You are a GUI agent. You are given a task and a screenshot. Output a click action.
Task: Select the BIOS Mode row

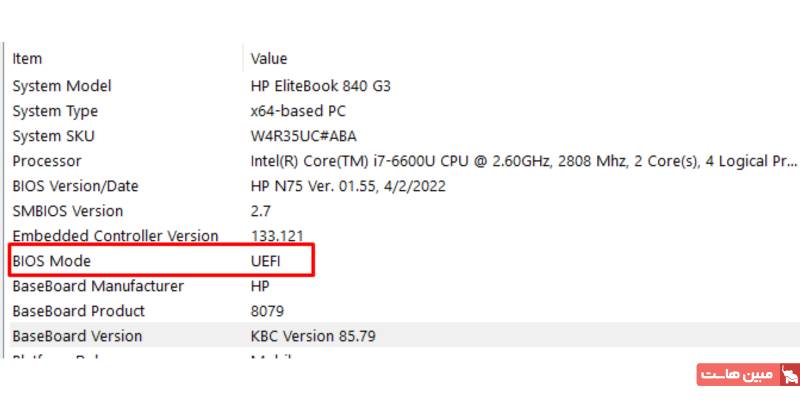pos(54,261)
